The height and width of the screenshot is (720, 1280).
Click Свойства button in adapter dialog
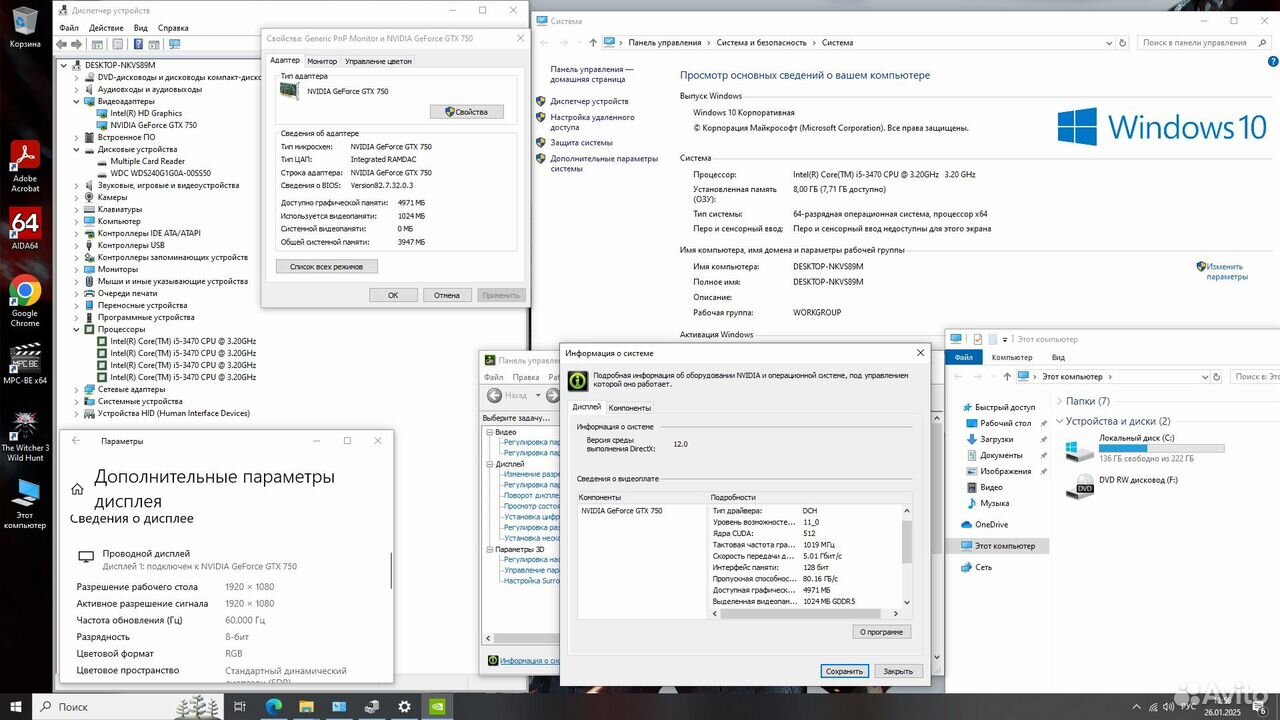click(467, 112)
